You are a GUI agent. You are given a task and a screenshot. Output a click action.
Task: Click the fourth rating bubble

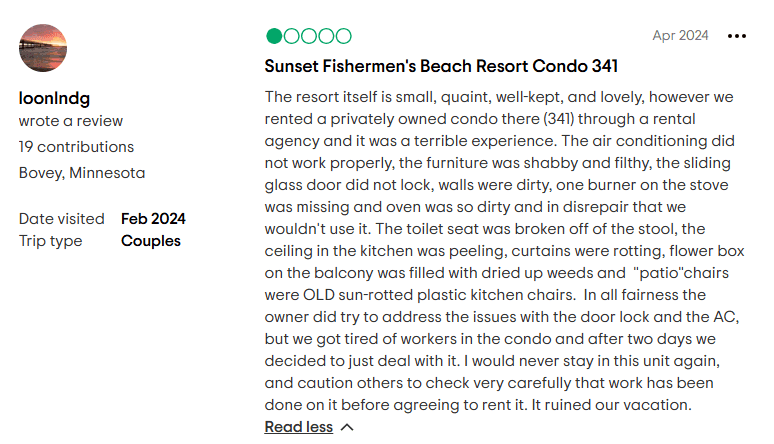[x=326, y=37]
